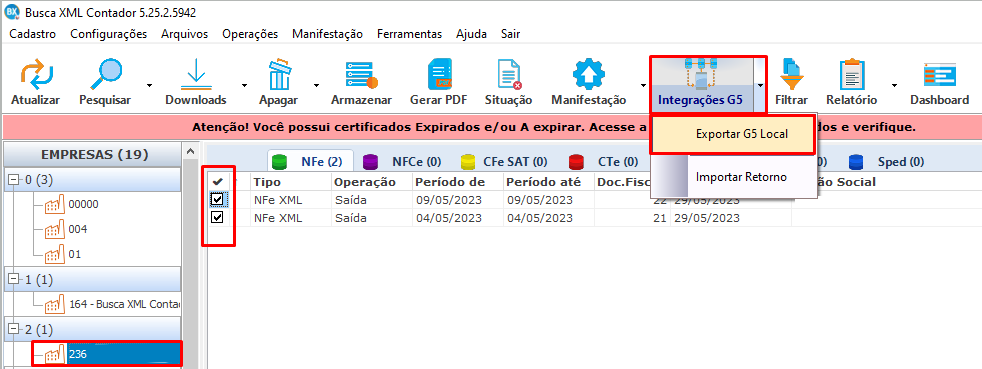The width and height of the screenshot is (982, 369).
Task: Click the Sair menu
Action: click(510, 34)
